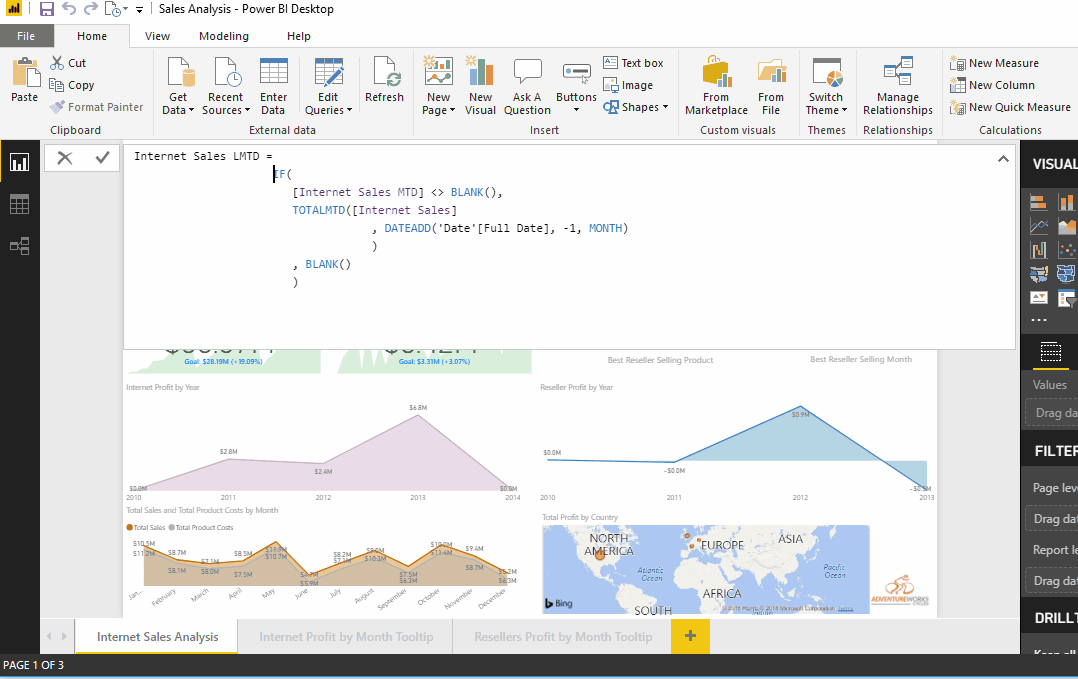Switch to the Home ribbon tab
Viewport: 1078px width, 679px height.
point(91,36)
